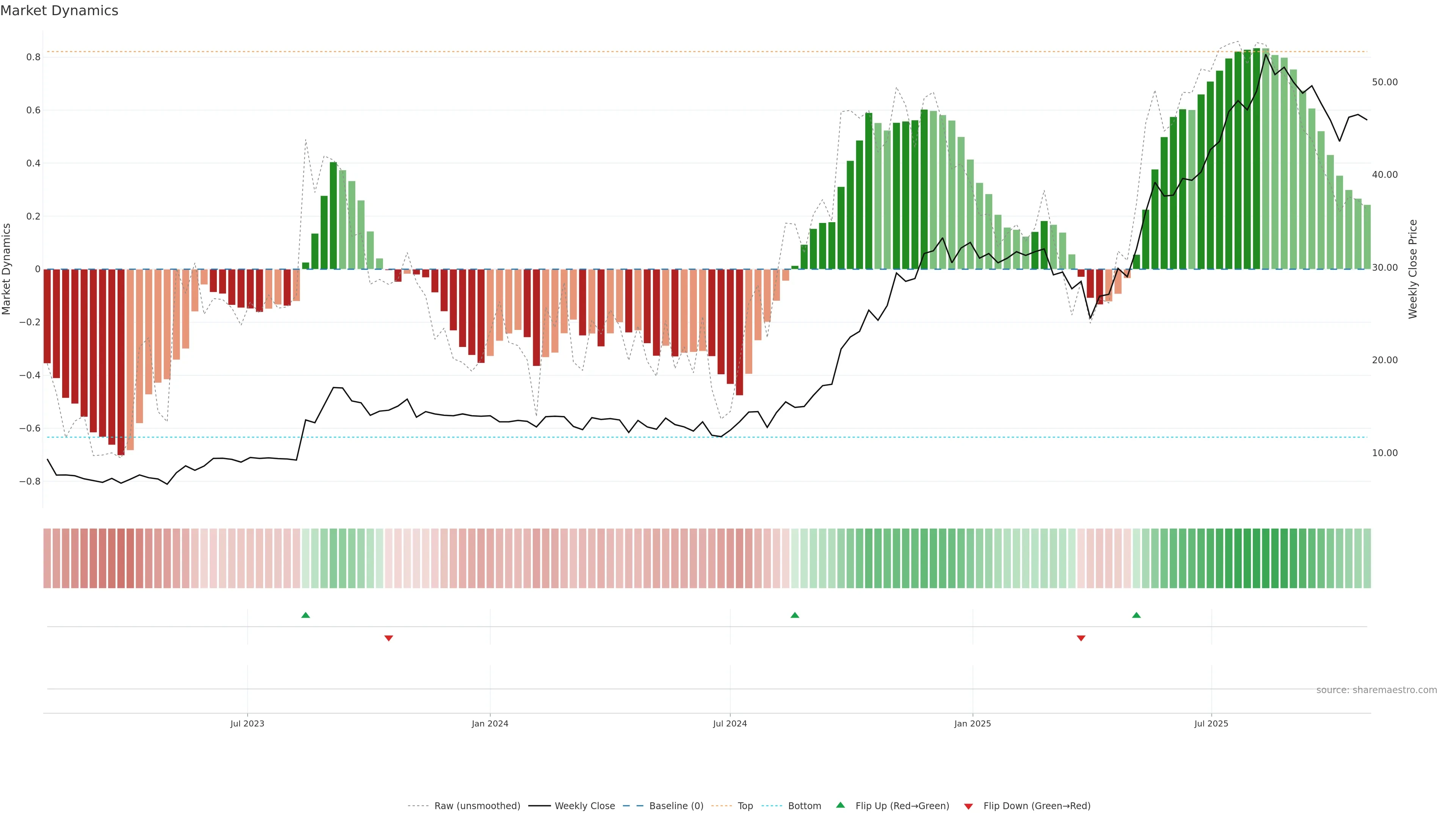Click the green flip-up marker after Jul 2024
This screenshot has height=819, width=1456.
pyautogui.click(x=795, y=615)
